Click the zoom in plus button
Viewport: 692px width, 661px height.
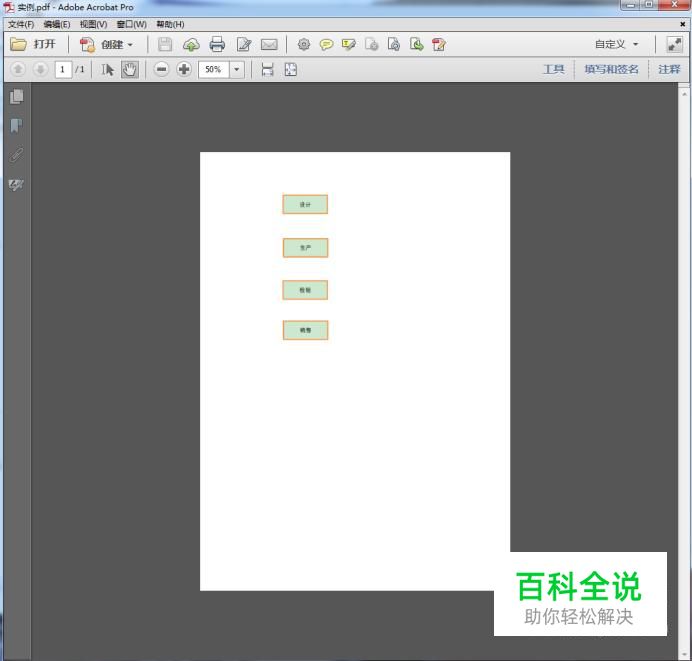coord(184,69)
